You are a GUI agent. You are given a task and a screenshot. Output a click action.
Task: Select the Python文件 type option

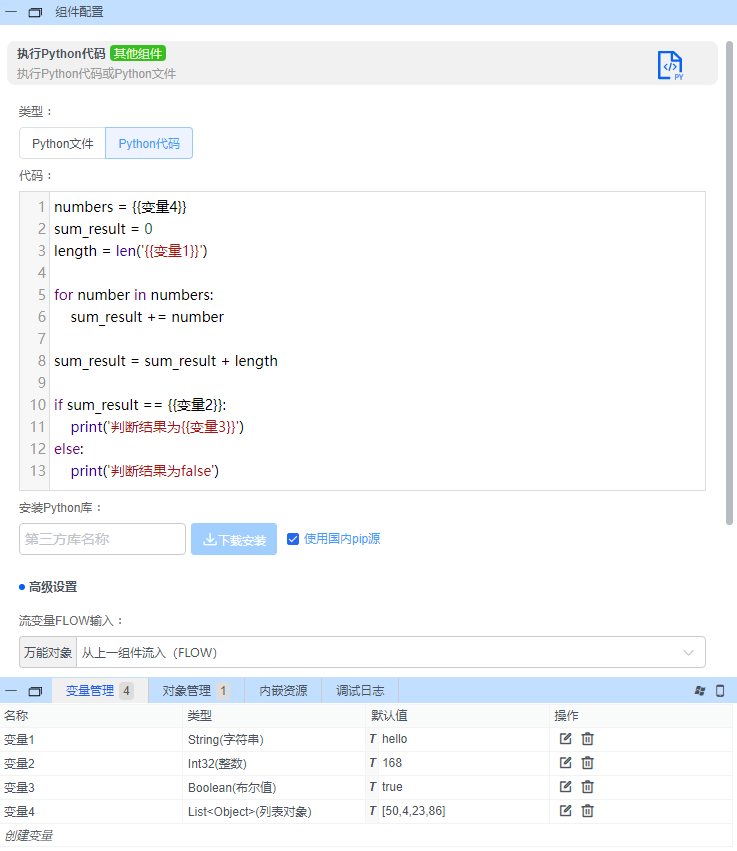62,143
